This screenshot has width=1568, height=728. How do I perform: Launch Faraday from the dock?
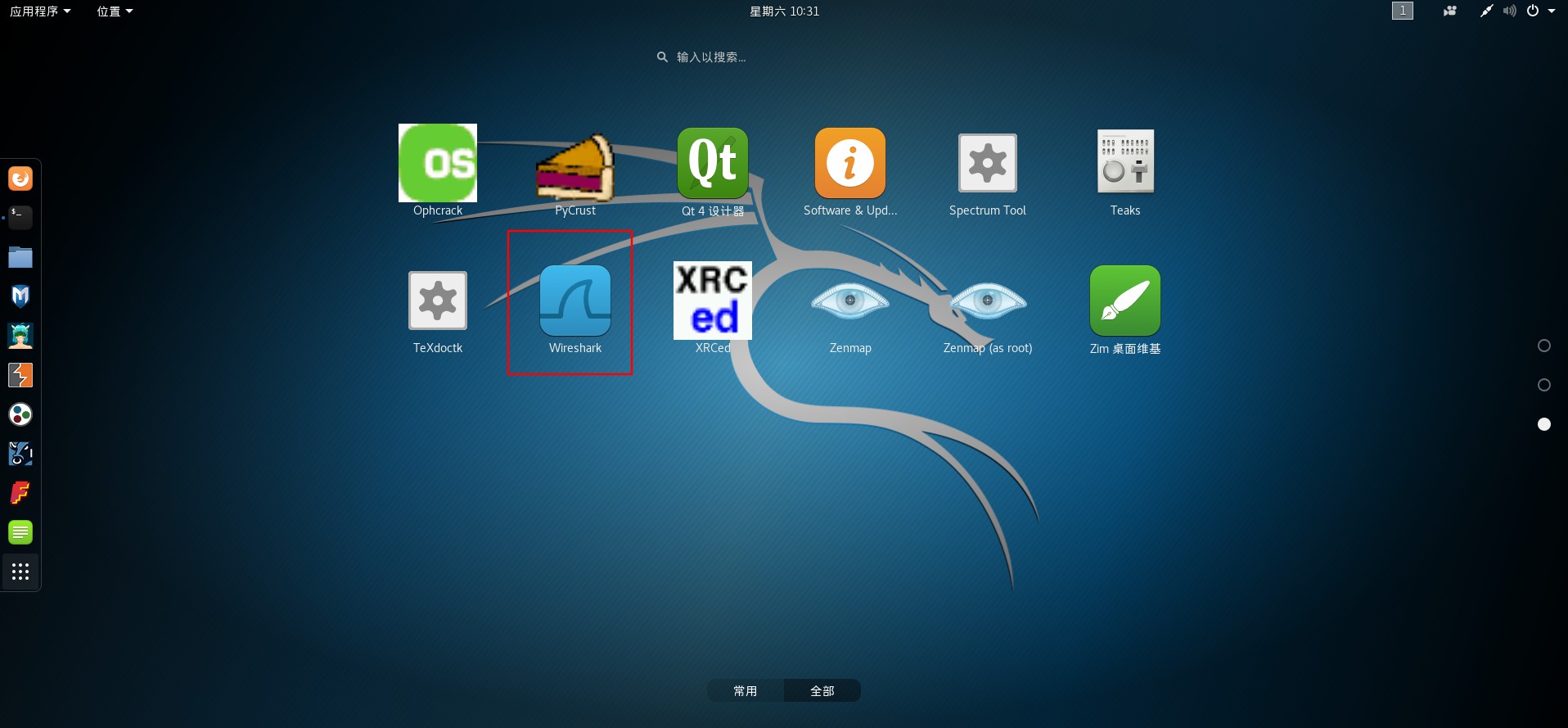(20, 493)
